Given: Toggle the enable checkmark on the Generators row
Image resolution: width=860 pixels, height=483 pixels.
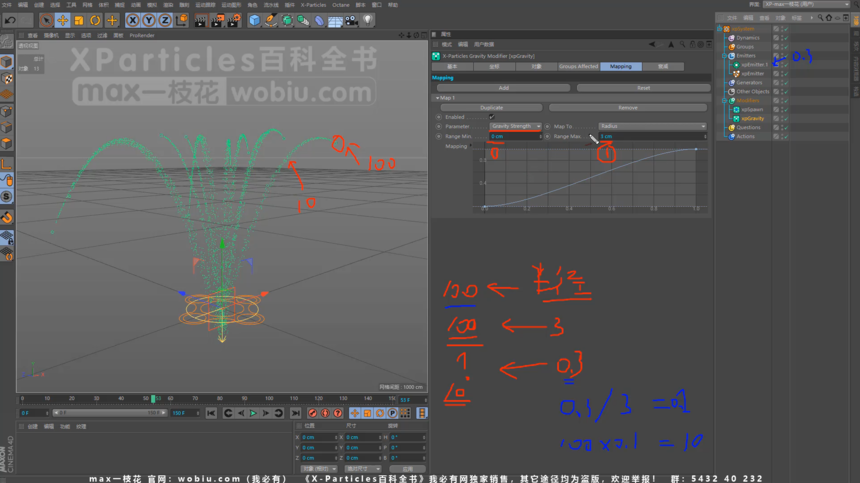Looking at the screenshot, I should point(785,83).
